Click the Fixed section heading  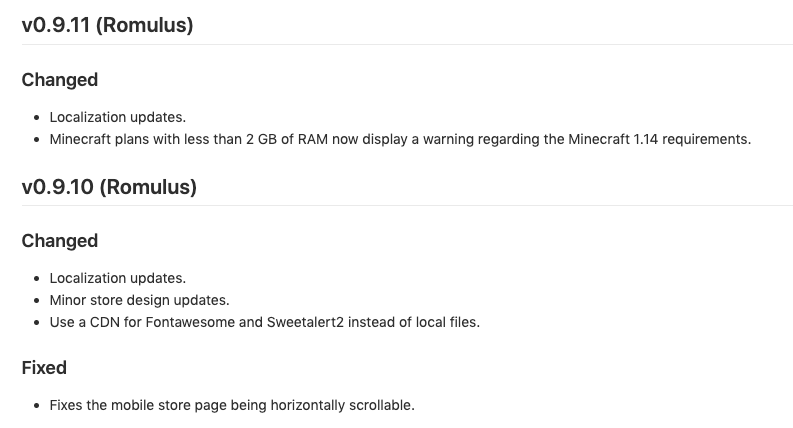[44, 368]
